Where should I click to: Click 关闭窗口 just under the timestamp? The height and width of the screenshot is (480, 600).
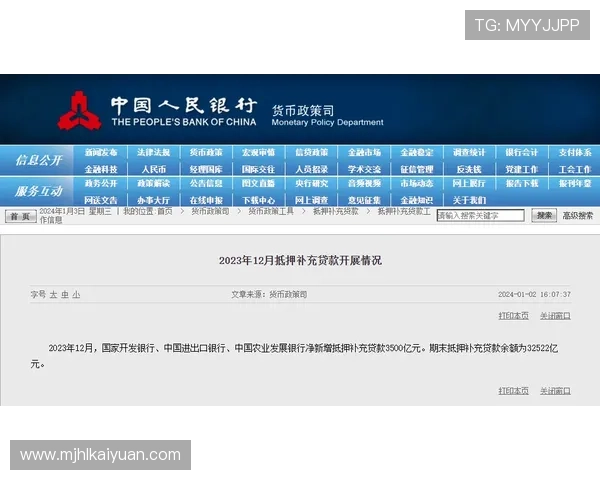click(555, 316)
